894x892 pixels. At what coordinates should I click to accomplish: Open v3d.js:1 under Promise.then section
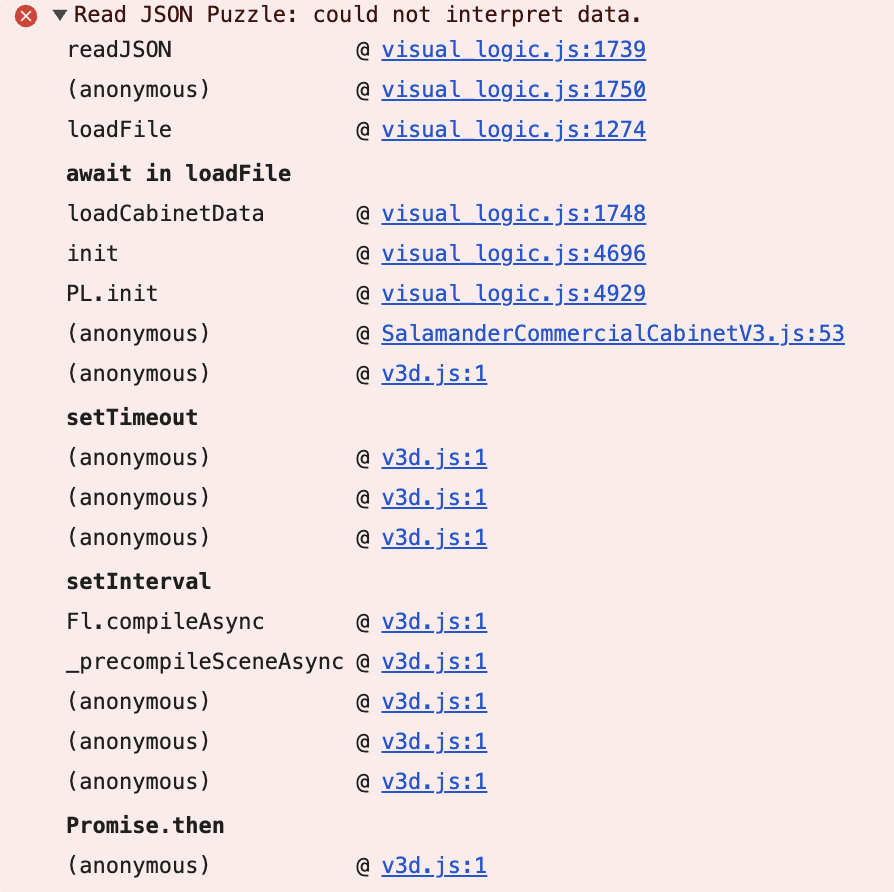434,865
